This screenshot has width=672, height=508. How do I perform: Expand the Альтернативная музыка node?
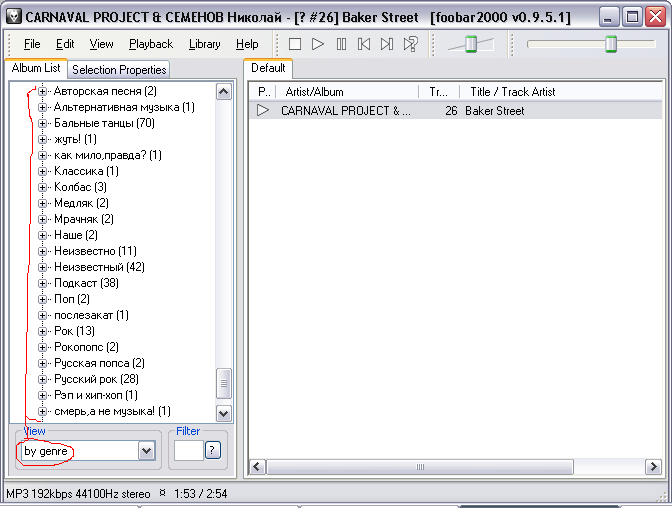tap(42, 107)
